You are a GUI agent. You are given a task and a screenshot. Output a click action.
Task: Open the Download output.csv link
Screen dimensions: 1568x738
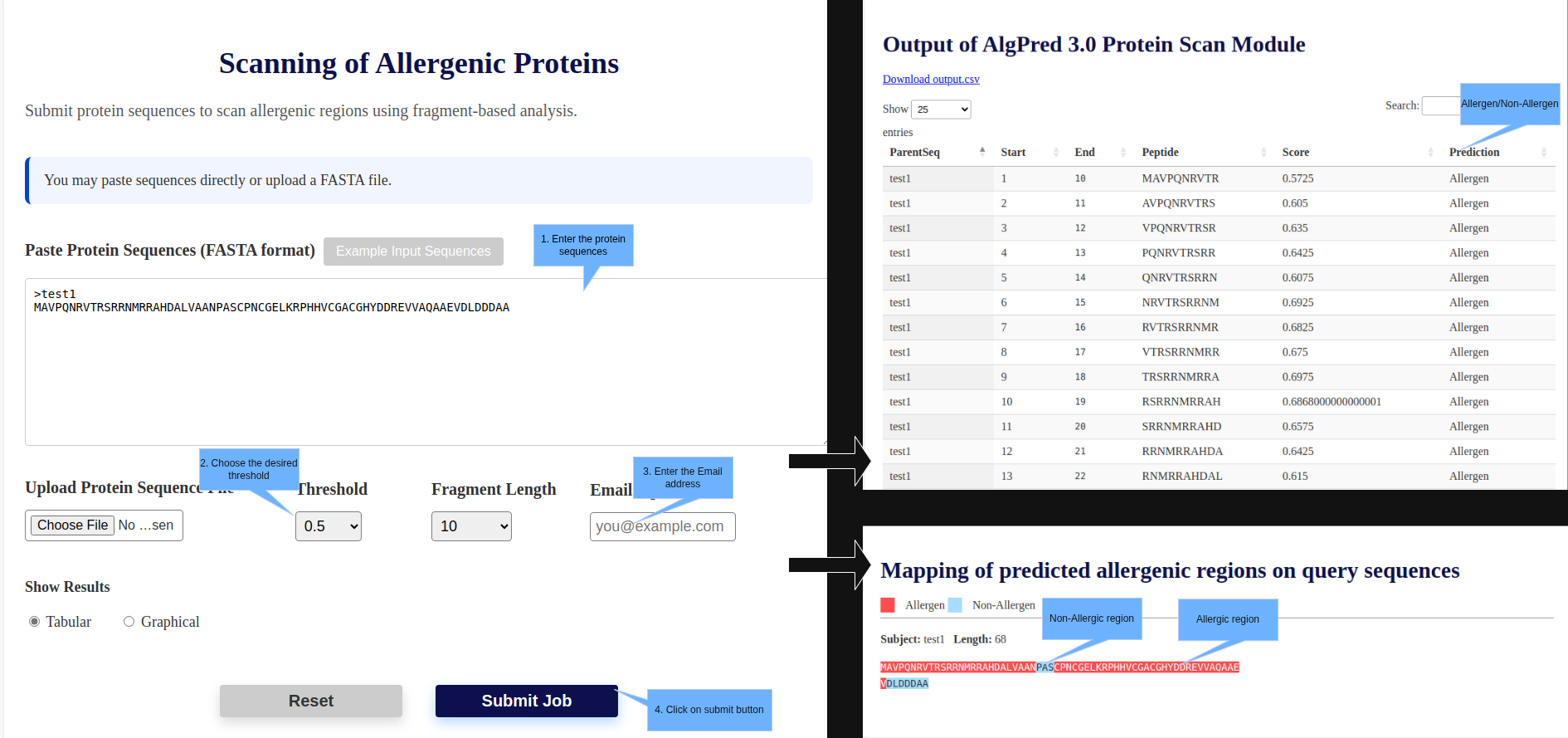click(x=931, y=79)
